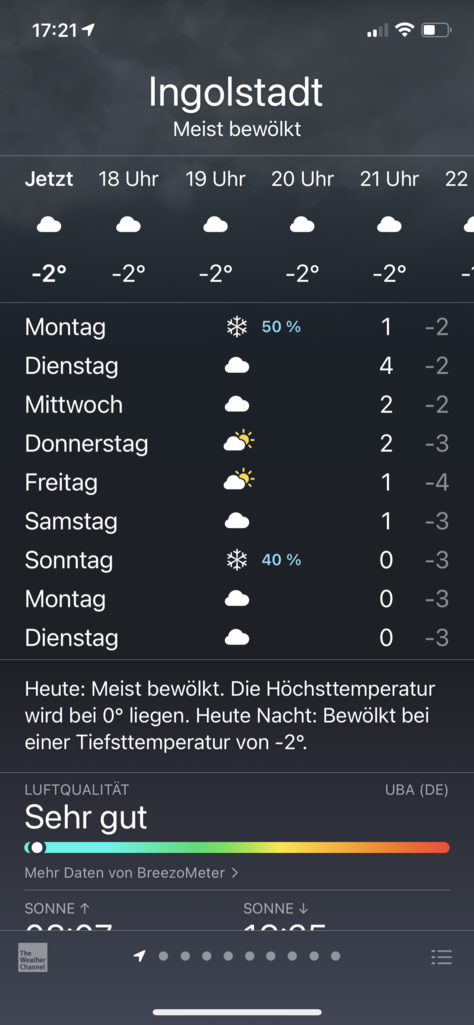Tap the snowflake icon in first Montag row

click(237, 327)
